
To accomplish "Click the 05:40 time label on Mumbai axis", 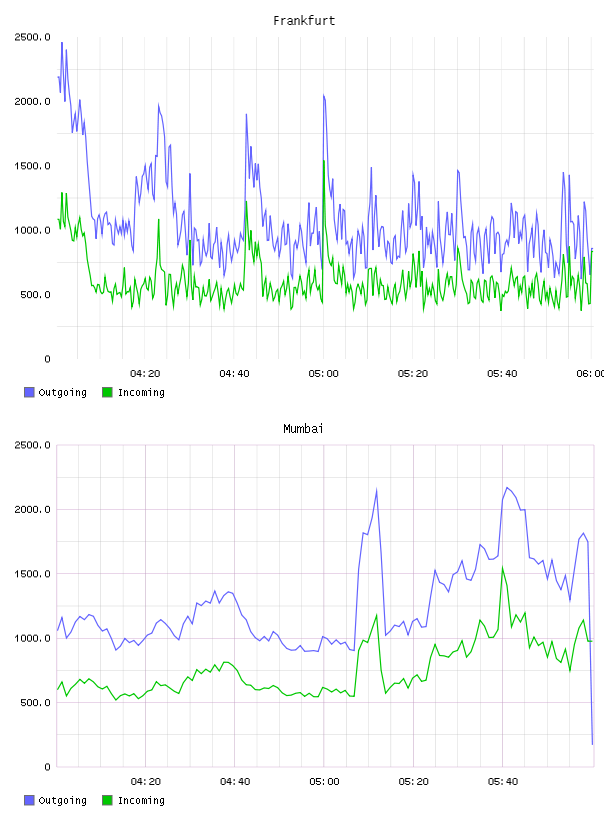I will tap(502, 782).
